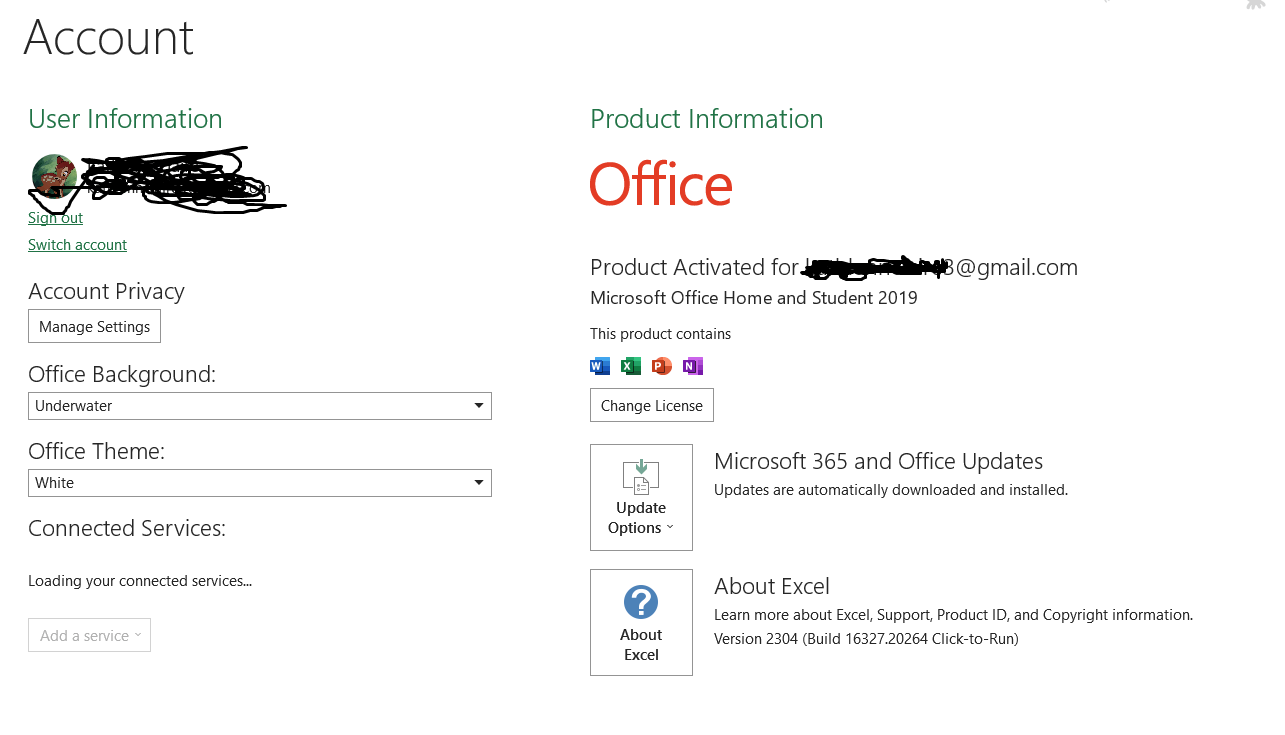Open the Office Theme dropdown

[x=479, y=483]
